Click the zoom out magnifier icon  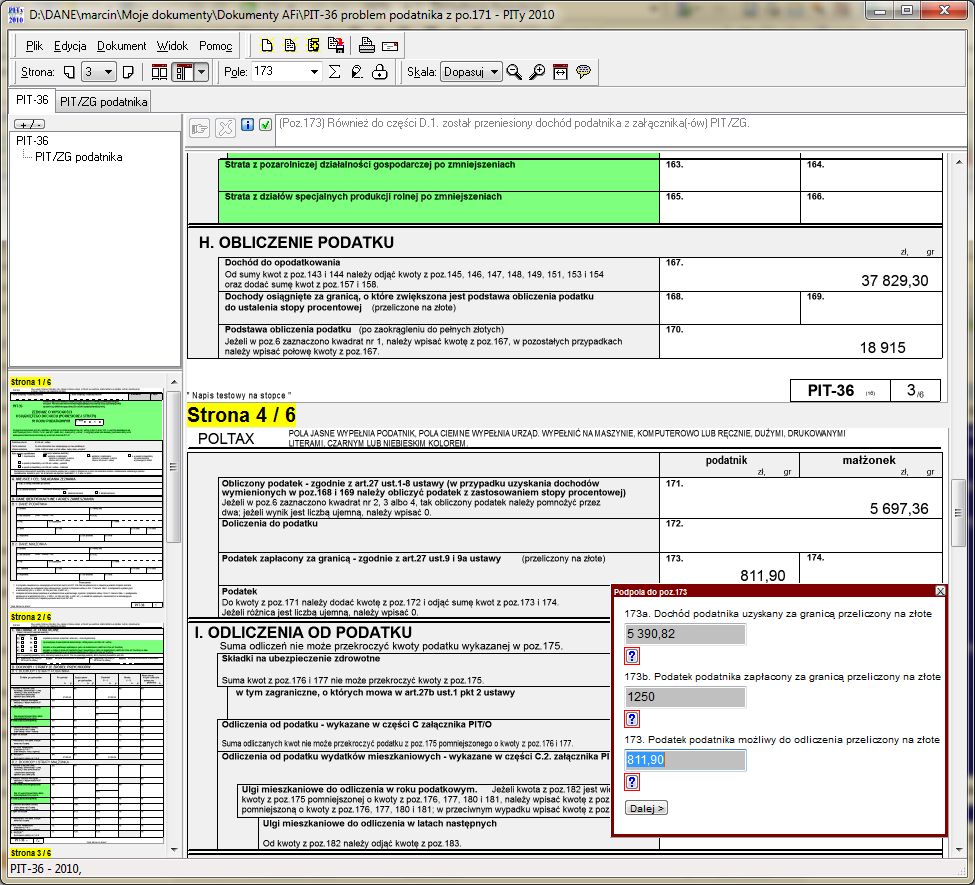[x=514, y=72]
